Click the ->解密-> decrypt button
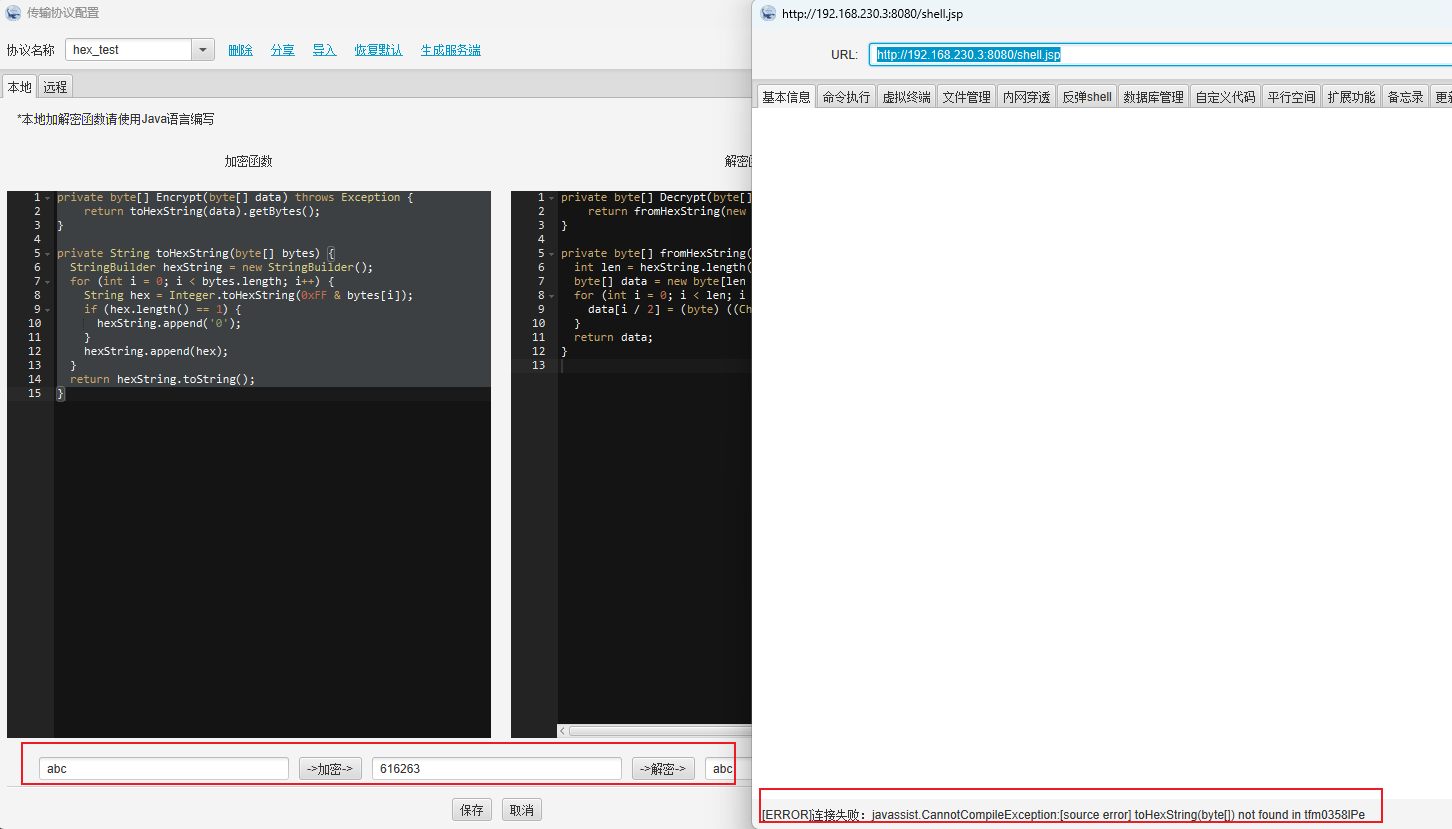 click(x=663, y=768)
